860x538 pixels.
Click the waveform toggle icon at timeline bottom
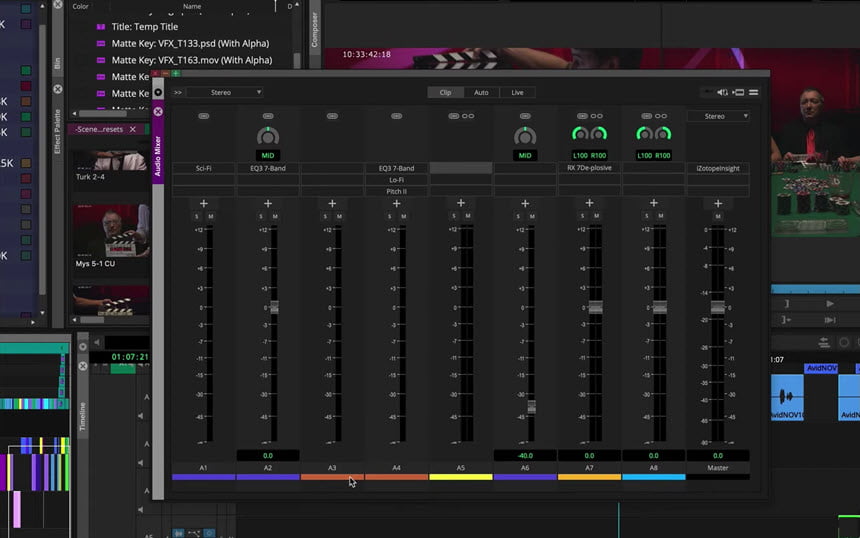[x=179, y=533]
